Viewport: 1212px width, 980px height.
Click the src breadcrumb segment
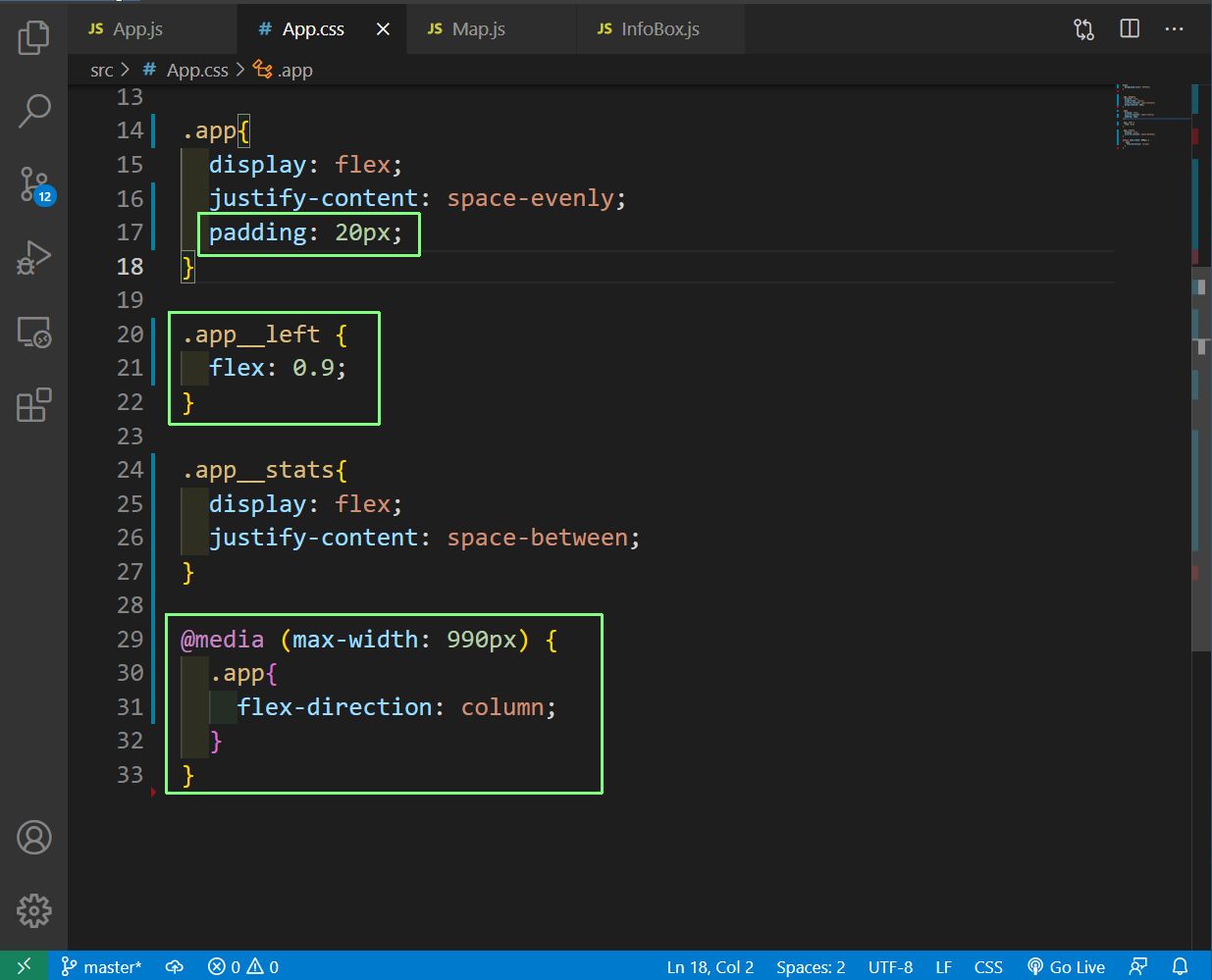click(x=101, y=70)
